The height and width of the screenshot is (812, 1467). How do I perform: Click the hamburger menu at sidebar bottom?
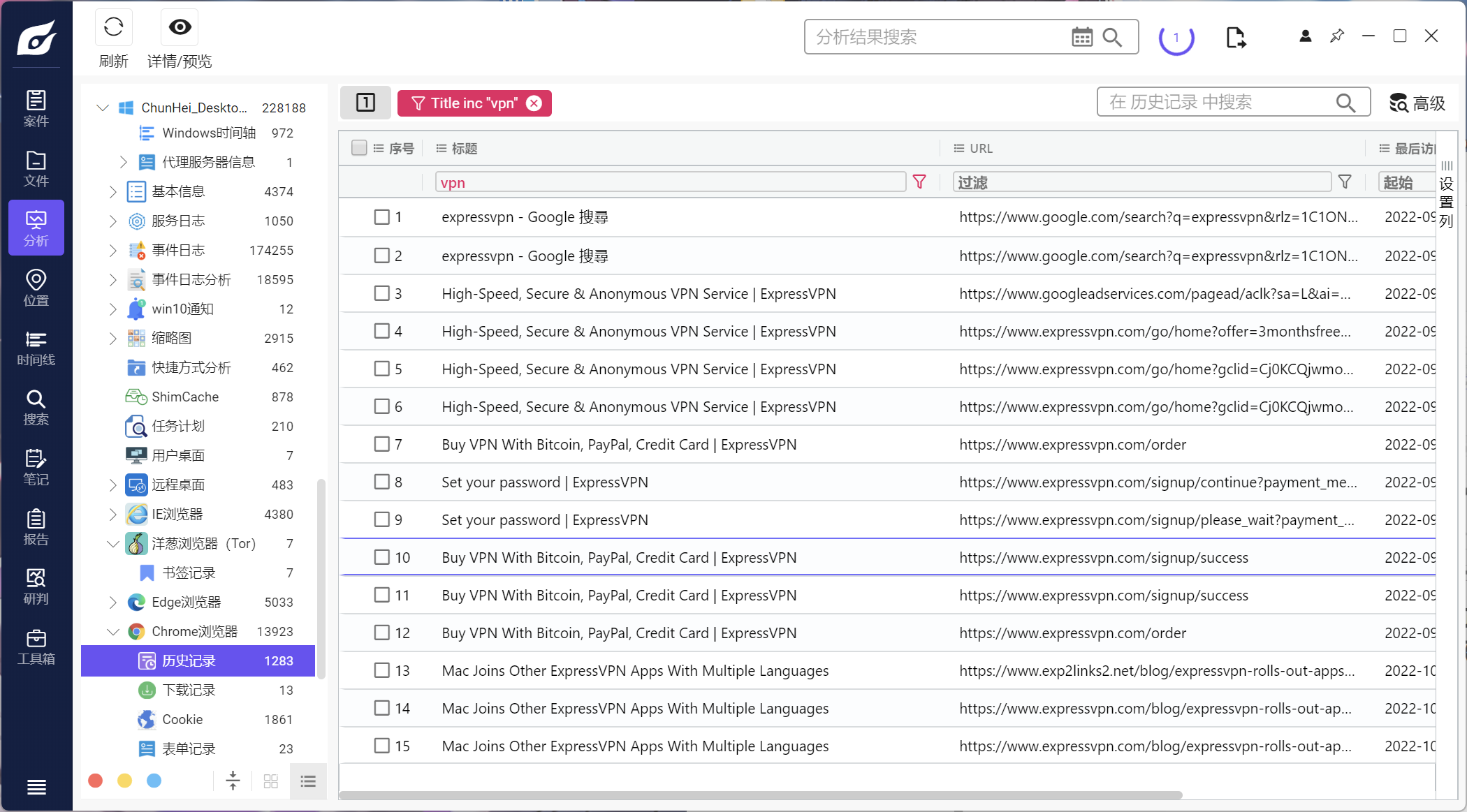click(x=36, y=787)
